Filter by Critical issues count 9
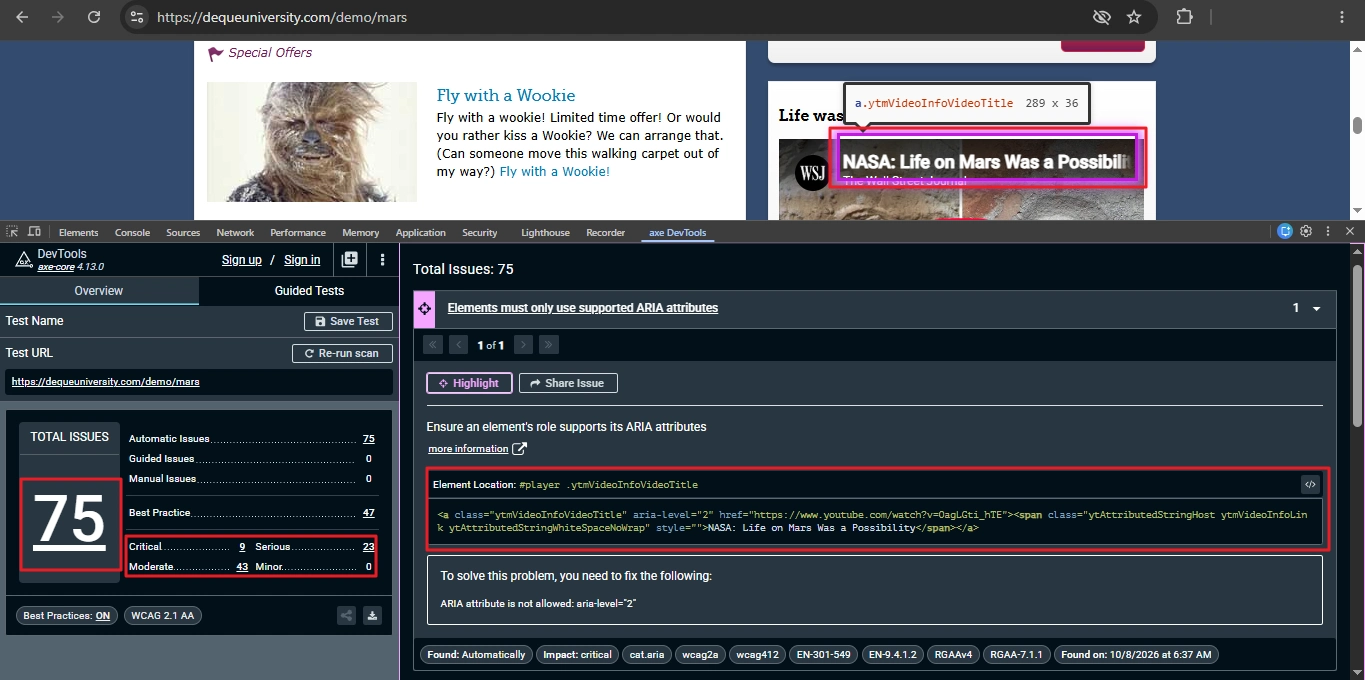This screenshot has height=680, width=1365. (242, 547)
